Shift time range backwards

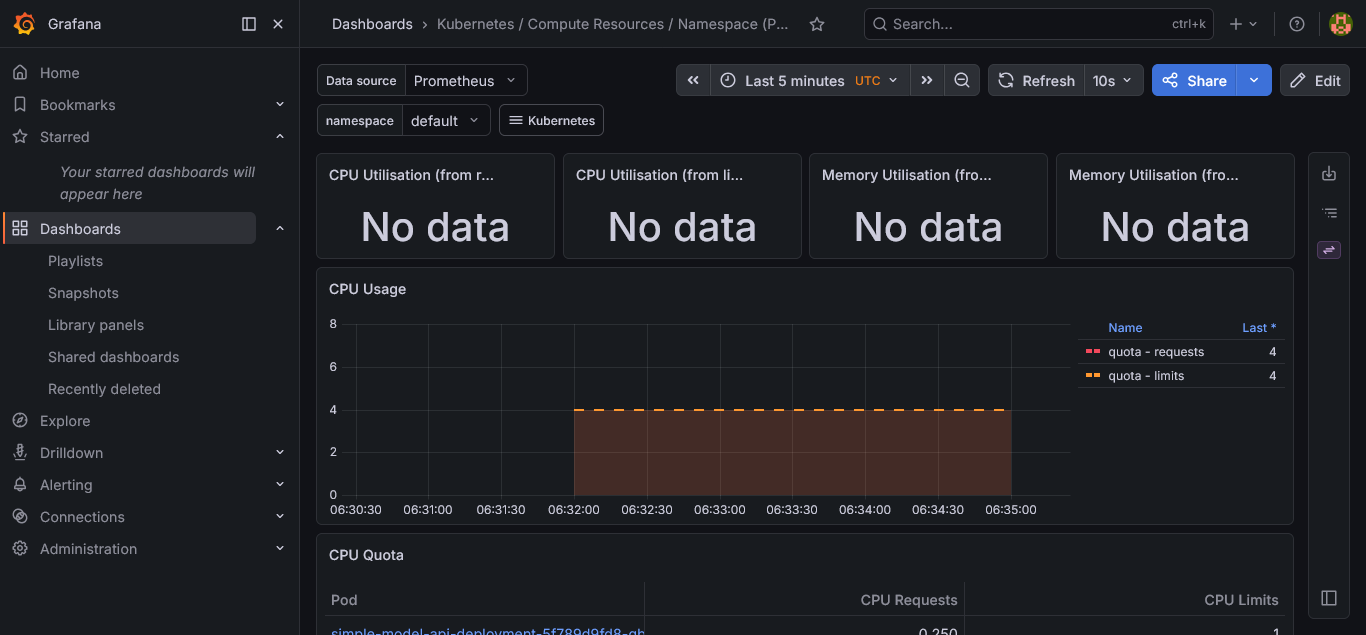[693, 81]
